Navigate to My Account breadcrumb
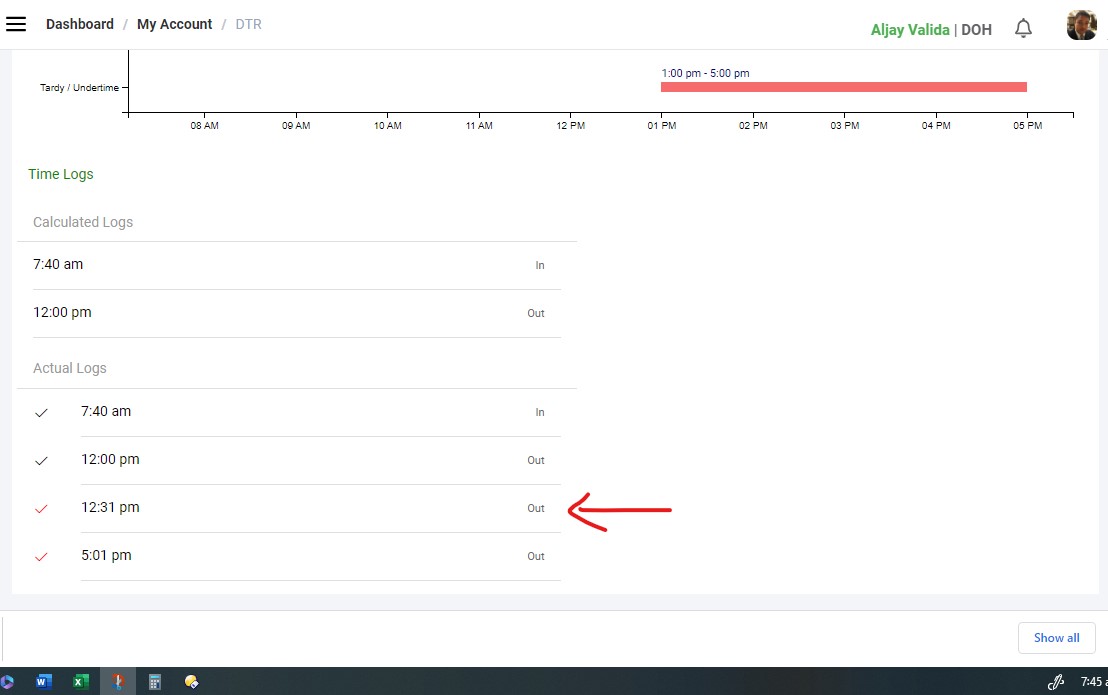1108x695 pixels. [174, 24]
